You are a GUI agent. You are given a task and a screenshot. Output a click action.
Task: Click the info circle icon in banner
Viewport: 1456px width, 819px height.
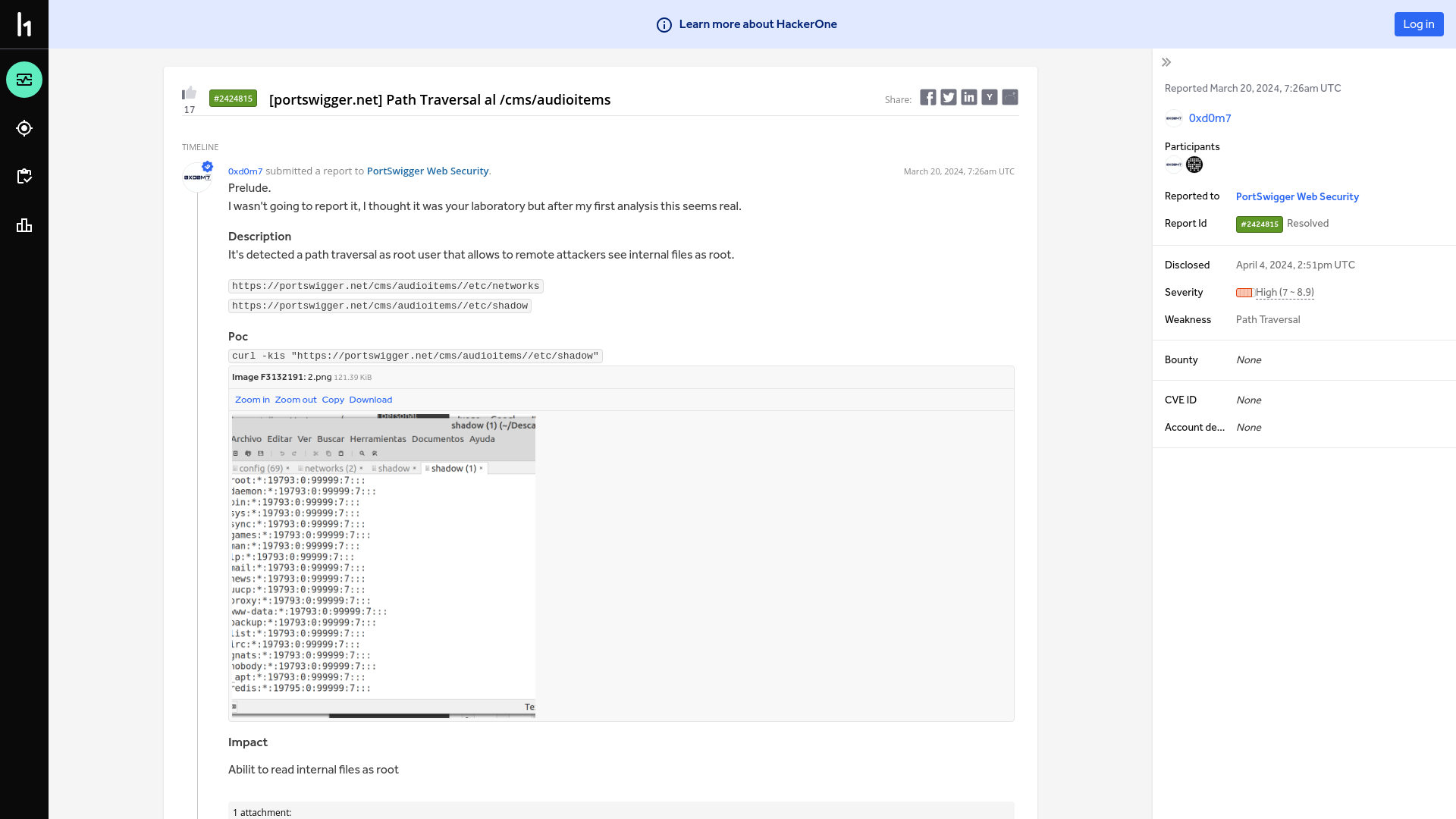pos(664,25)
